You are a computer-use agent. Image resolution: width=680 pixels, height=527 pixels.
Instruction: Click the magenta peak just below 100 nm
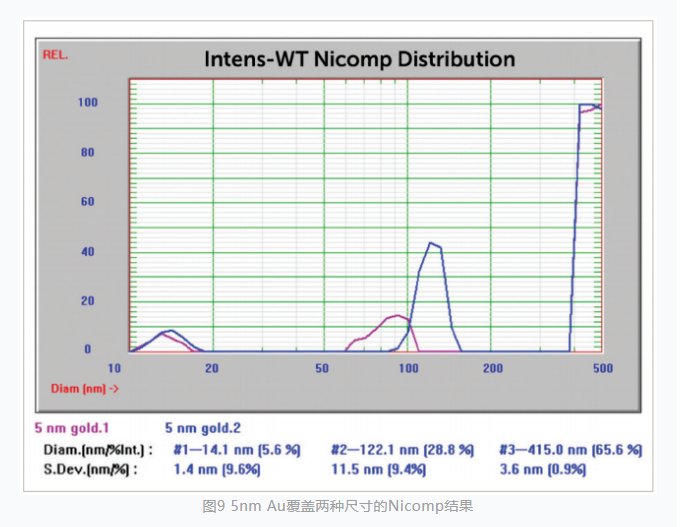[x=398, y=316]
